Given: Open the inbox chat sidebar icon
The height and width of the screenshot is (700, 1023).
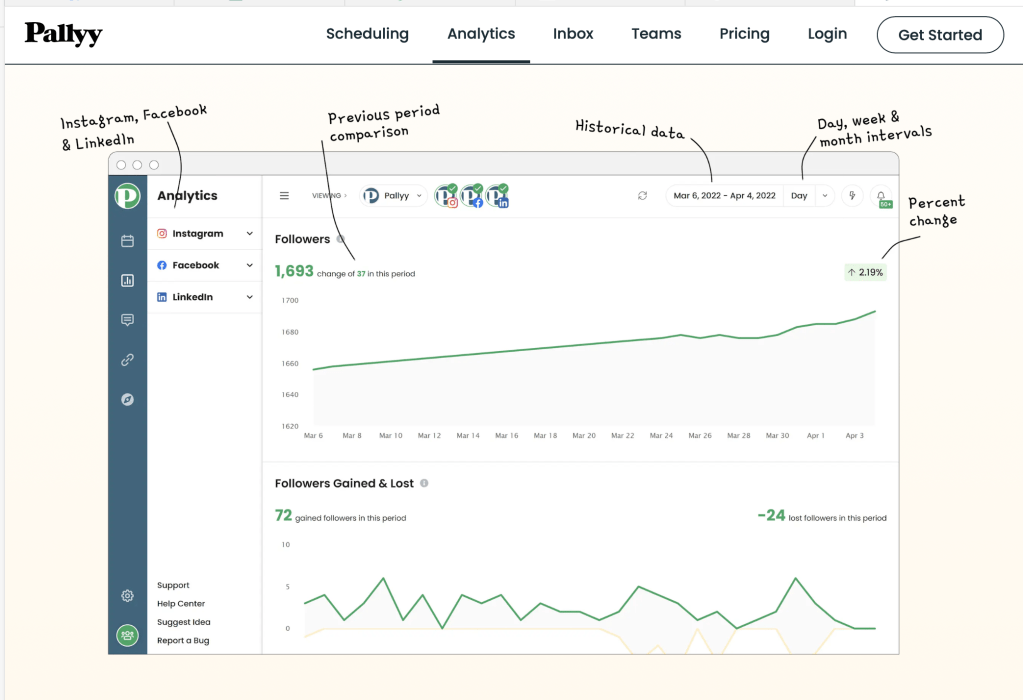Looking at the screenshot, I should coord(127,320).
